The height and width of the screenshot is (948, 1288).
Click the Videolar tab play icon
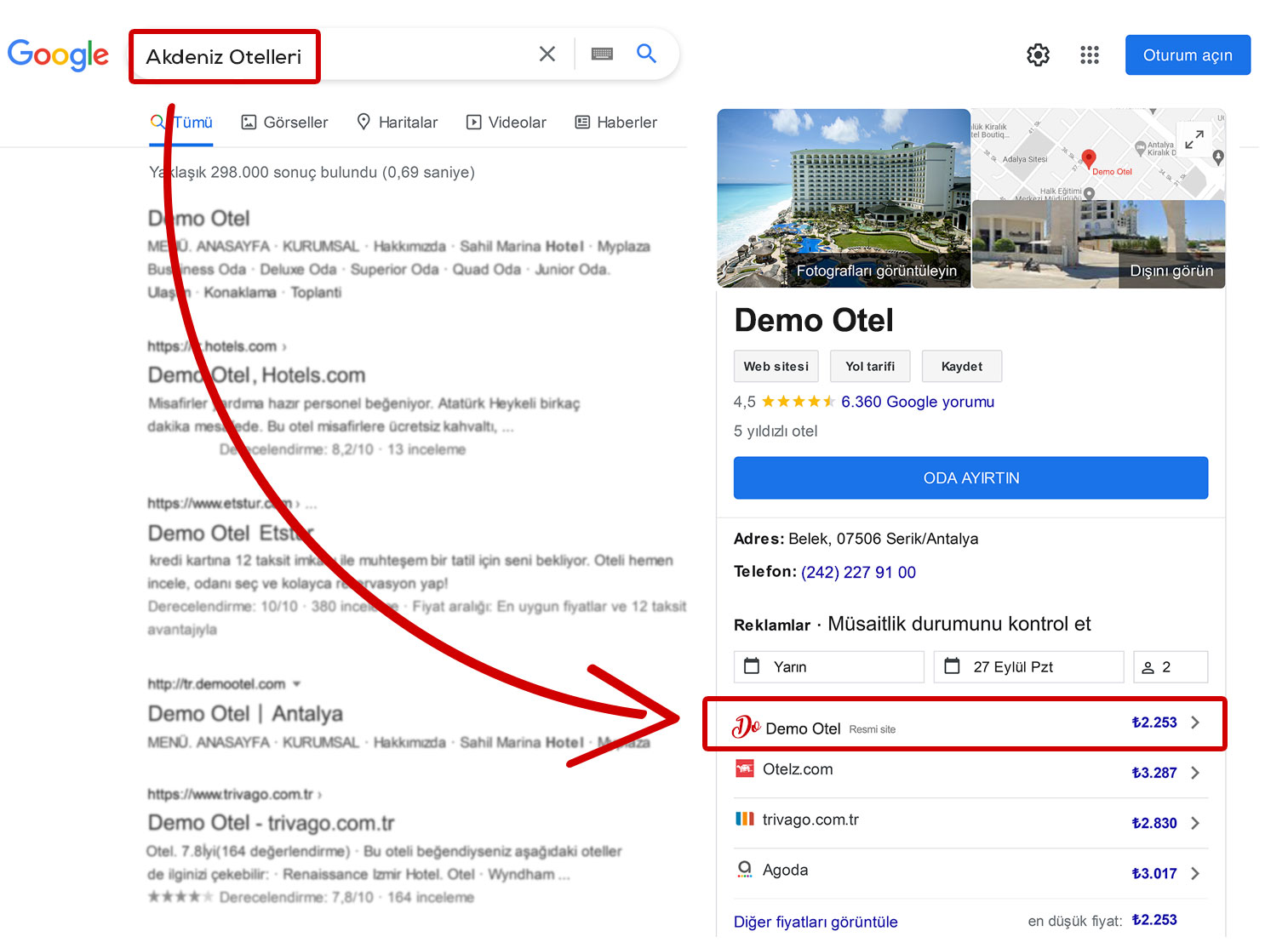[474, 123]
